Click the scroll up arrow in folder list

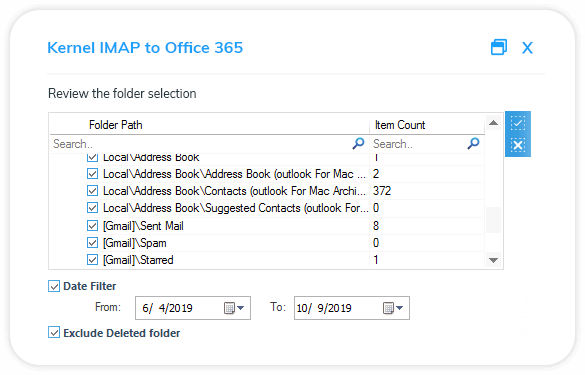[494, 123]
